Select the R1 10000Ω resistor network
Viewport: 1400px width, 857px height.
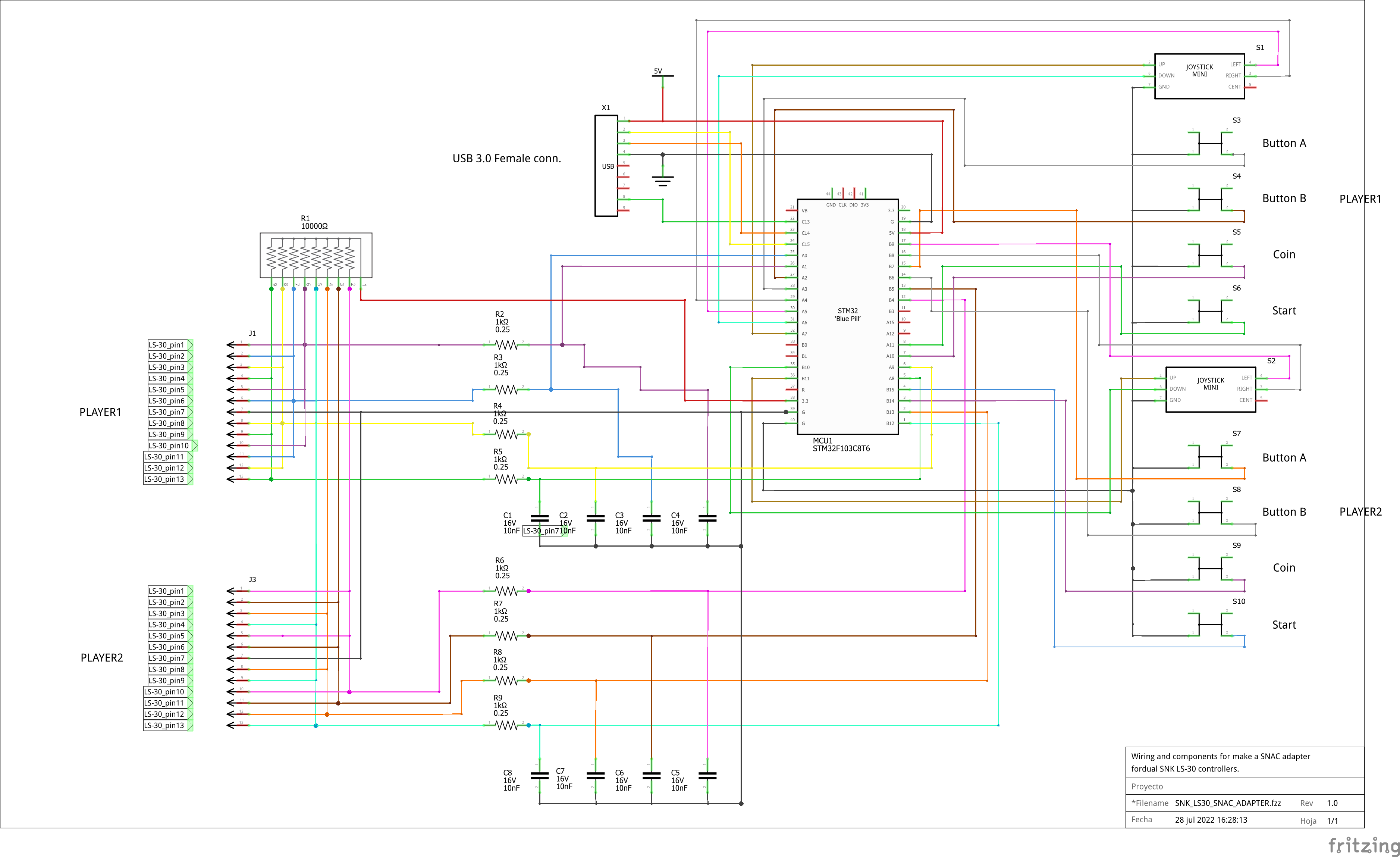[316, 255]
